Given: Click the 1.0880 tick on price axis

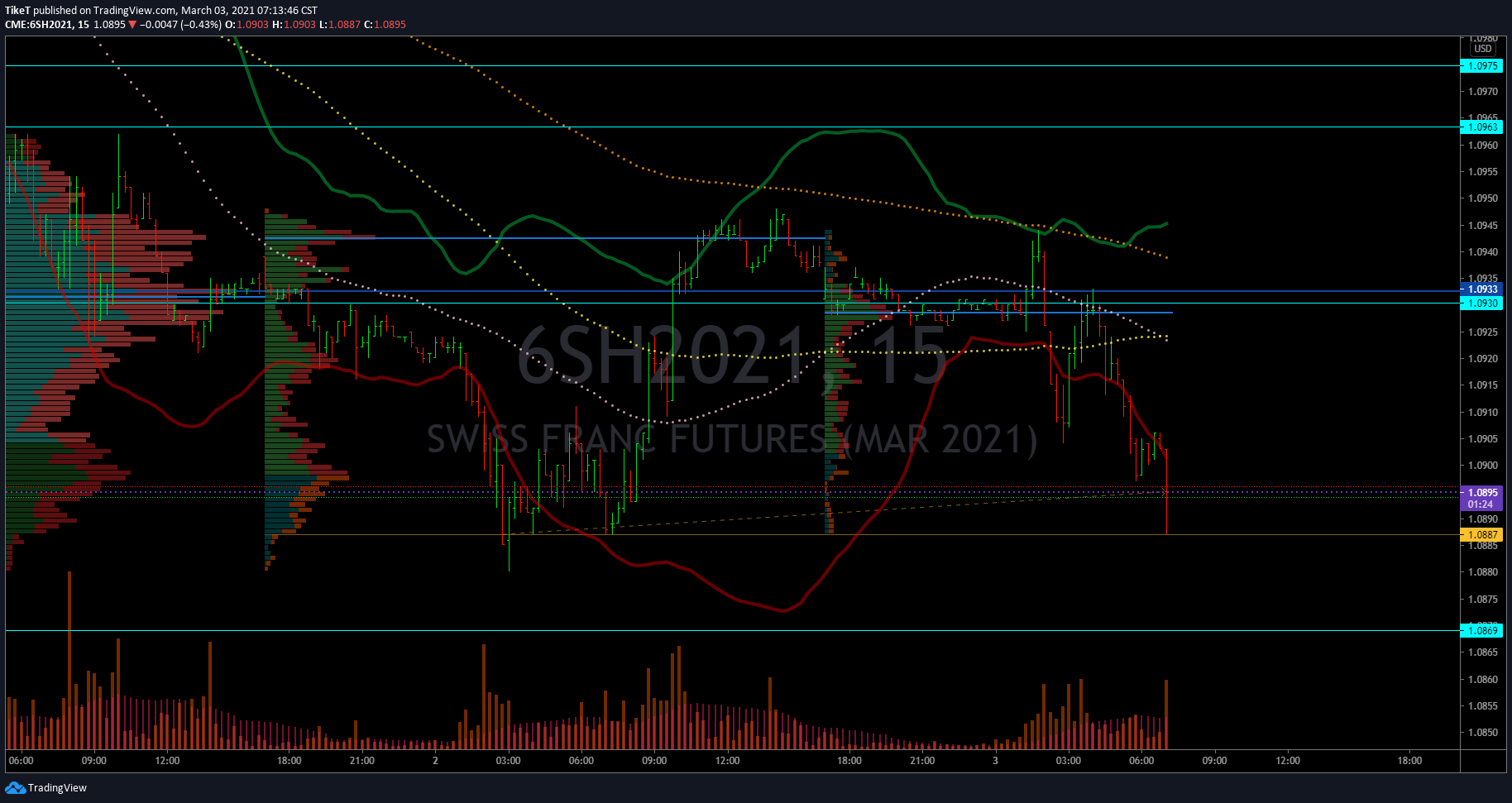Looking at the screenshot, I should [1482, 572].
